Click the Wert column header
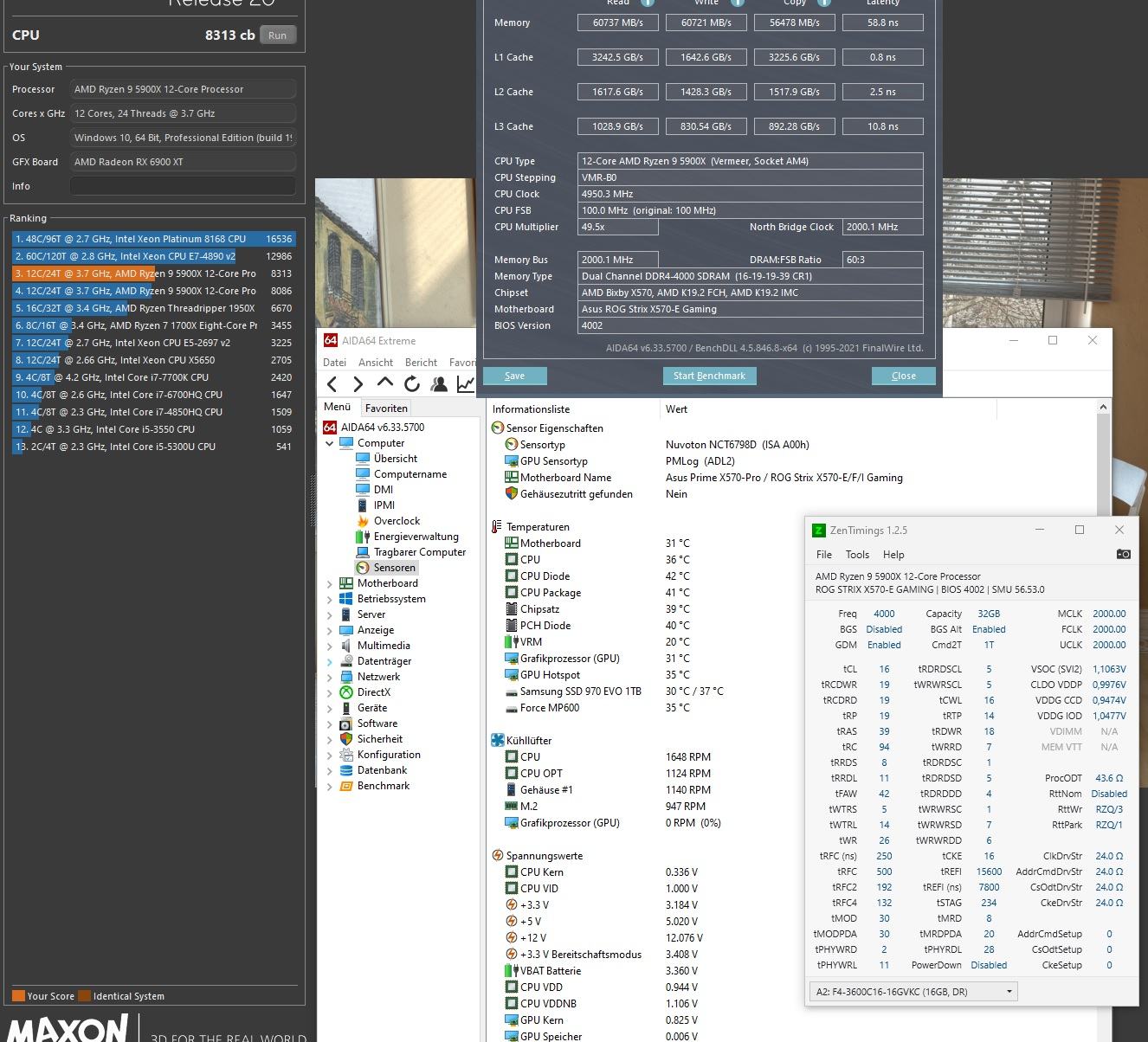This screenshot has height=1042, width=1148. tap(677, 409)
